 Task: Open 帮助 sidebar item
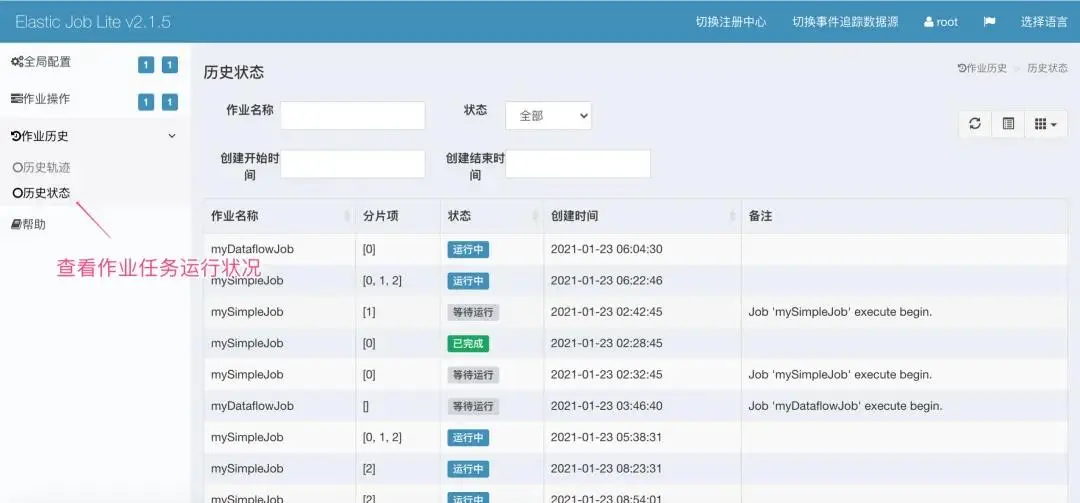(x=28, y=224)
